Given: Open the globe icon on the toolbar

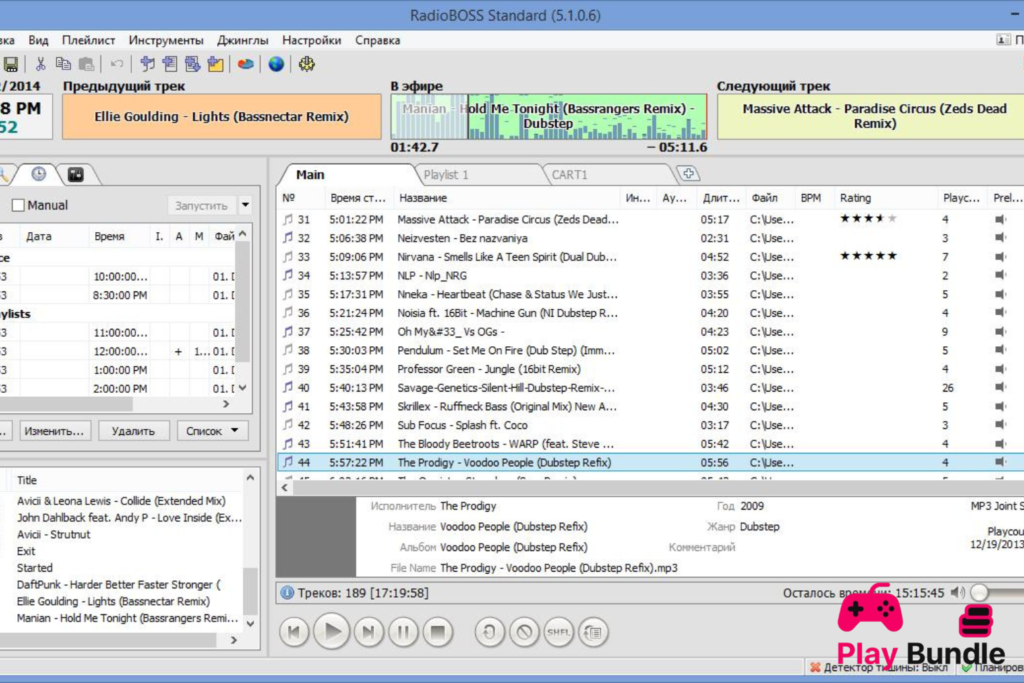Looking at the screenshot, I should [277, 63].
